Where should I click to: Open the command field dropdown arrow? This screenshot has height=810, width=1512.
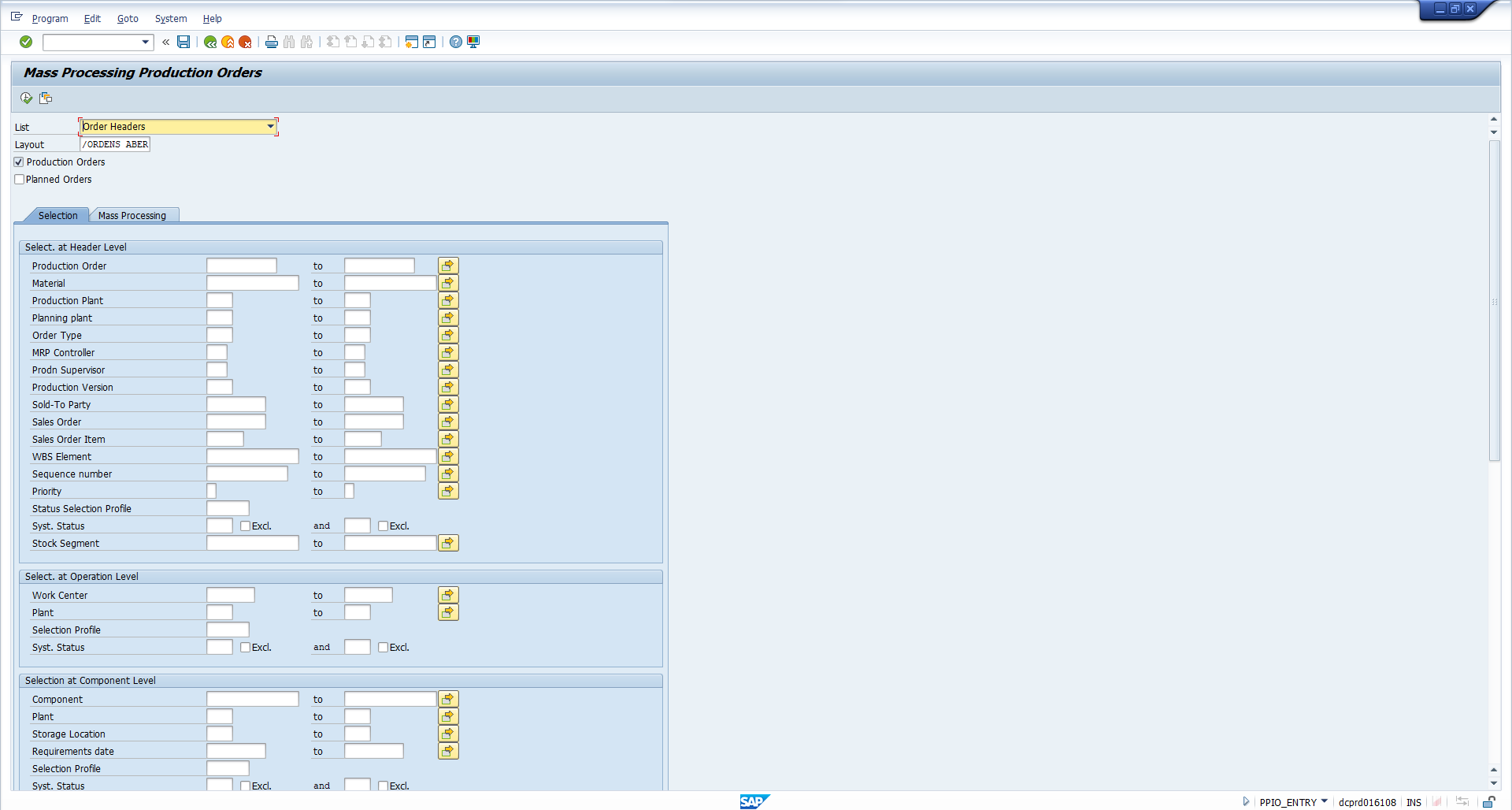click(146, 42)
